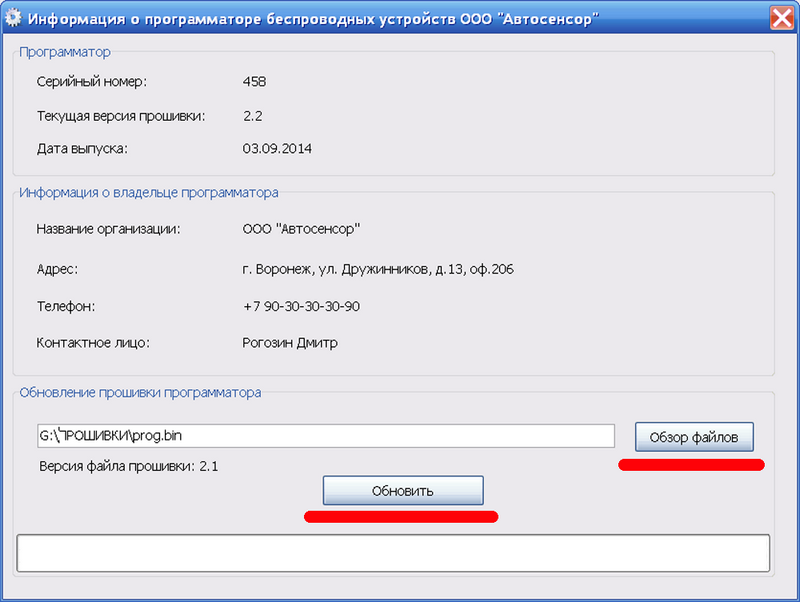
Task: Click the 'Версия файла прошивки: 2.1' text
Action: pyautogui.click(x=129, y=466)
